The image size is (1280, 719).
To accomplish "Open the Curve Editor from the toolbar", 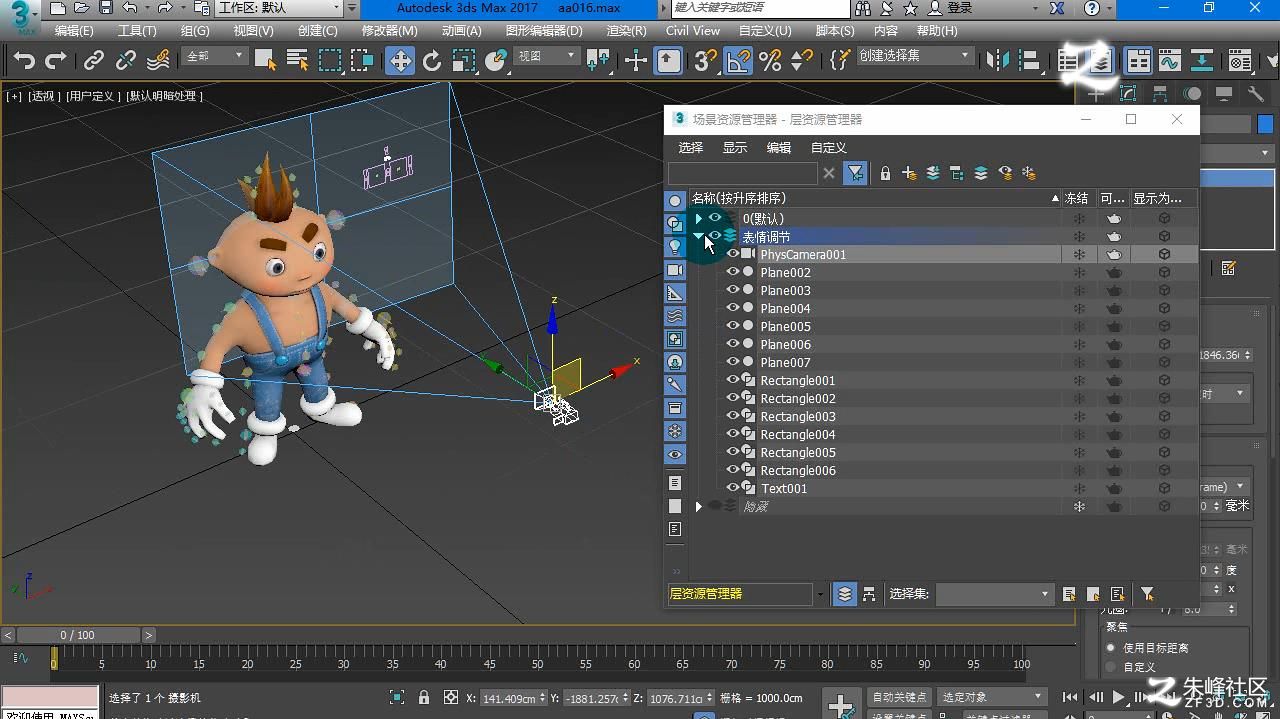I will click(1170, 61).
